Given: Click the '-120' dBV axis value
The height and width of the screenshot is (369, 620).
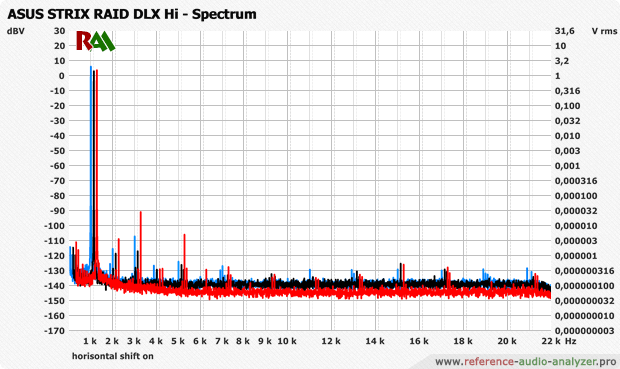Looking at the screenshot, I should click(x=55, y=256).
